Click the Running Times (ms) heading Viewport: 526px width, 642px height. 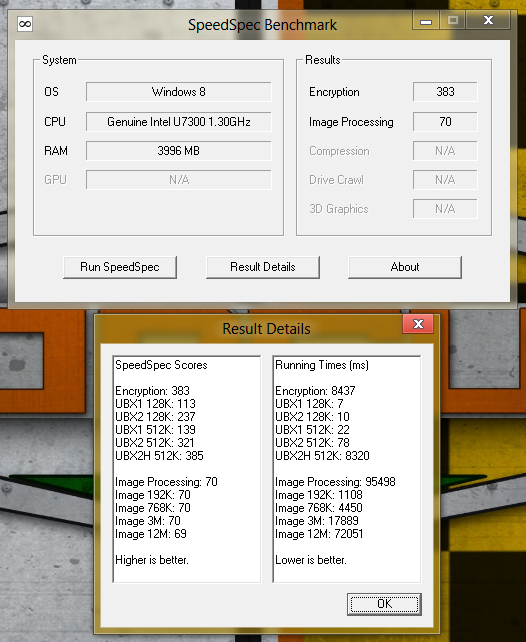coord(322,365)
